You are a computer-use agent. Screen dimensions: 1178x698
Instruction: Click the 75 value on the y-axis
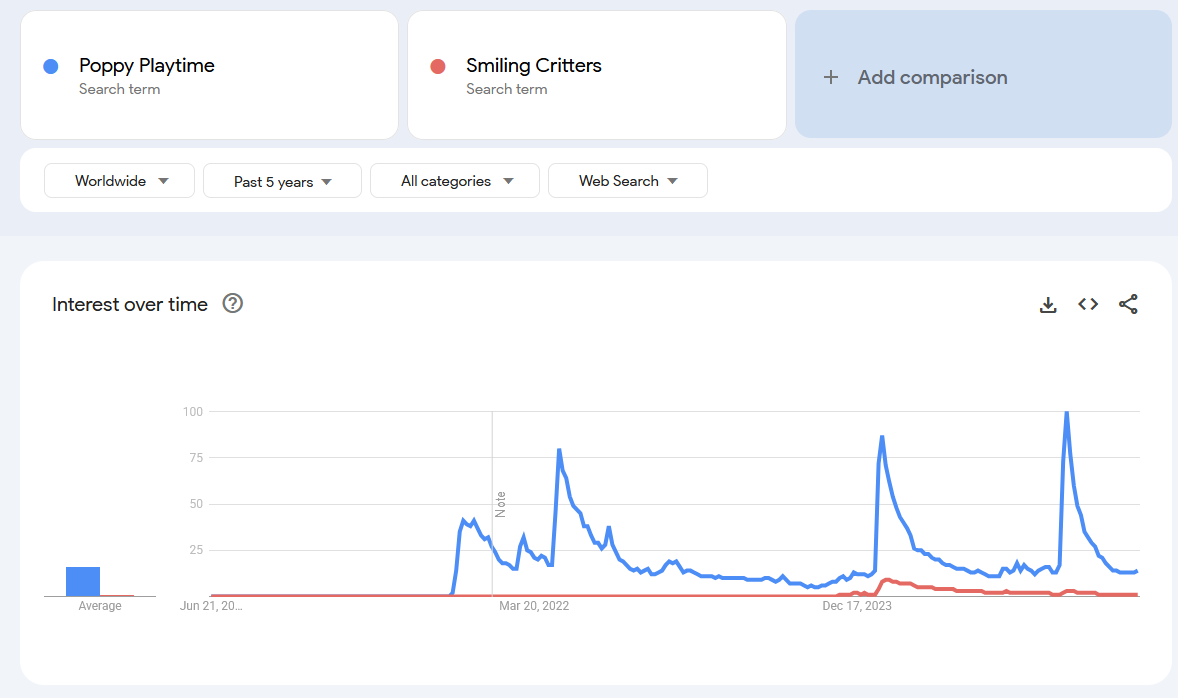click(196, 458)
